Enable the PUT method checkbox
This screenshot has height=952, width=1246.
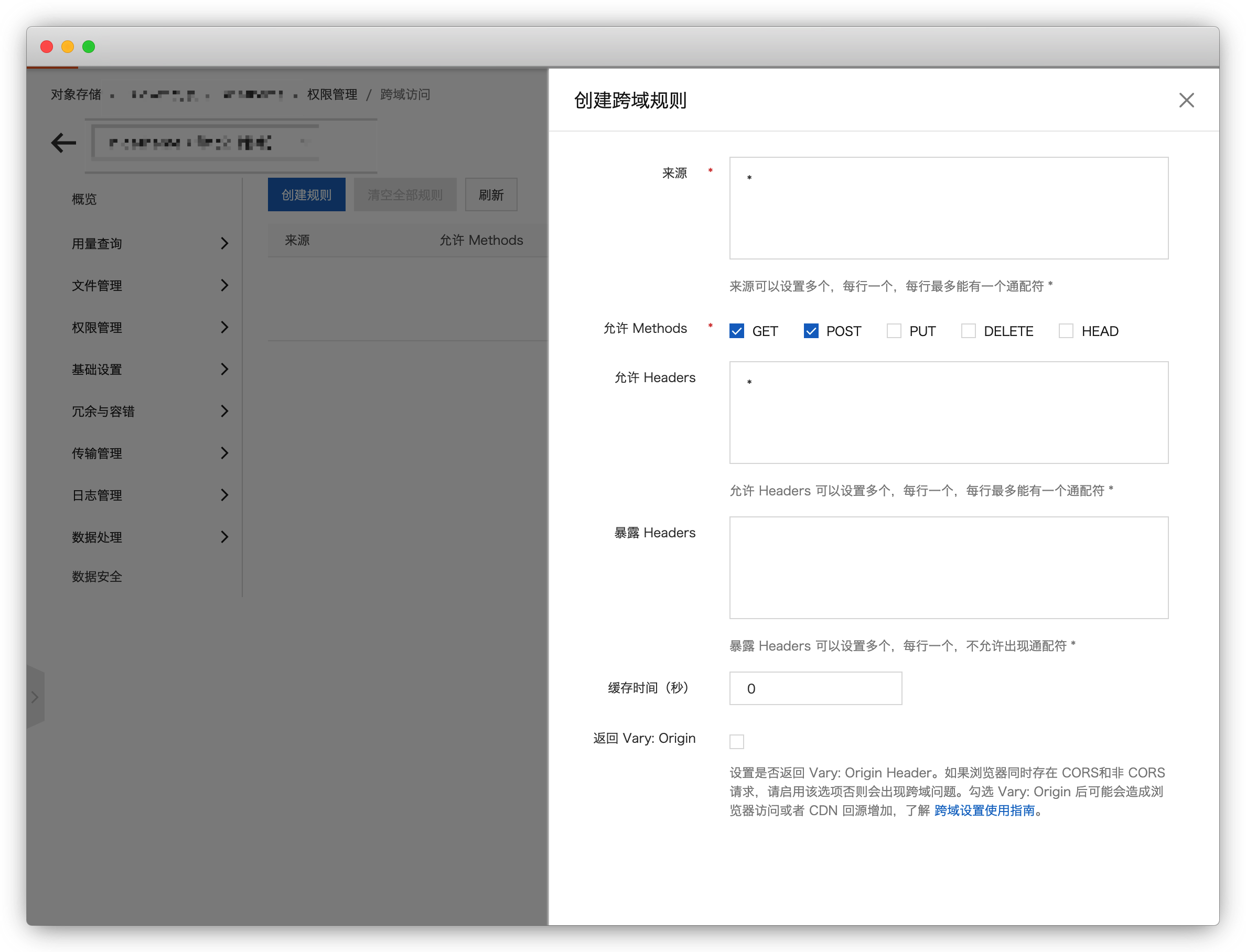[894, 331]
